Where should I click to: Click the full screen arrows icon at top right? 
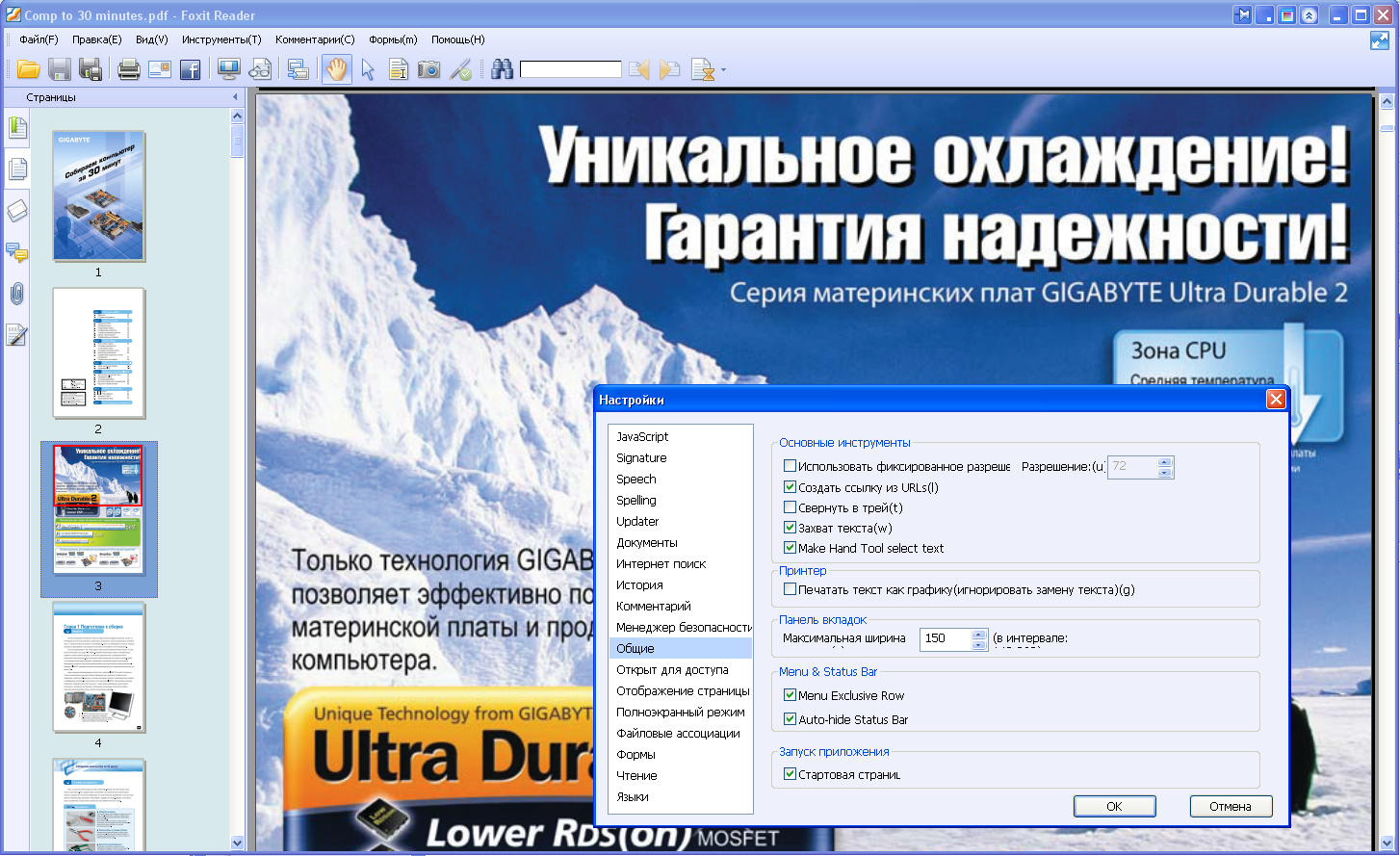point(1380,40)
